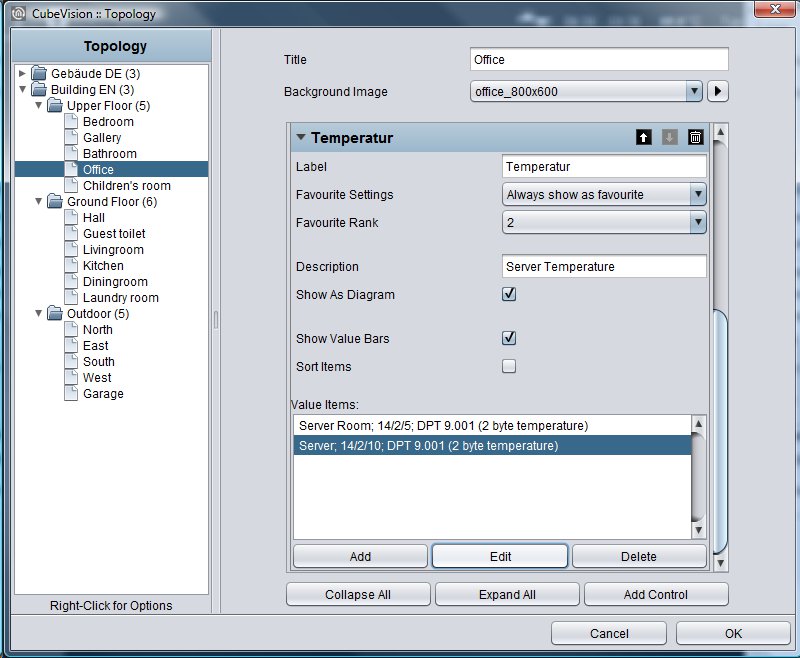Image resolution: width=800 pixels, height=658 pixels.
Task: Click the control panel vertical scrollbar thumb
Action: (720, 431)
